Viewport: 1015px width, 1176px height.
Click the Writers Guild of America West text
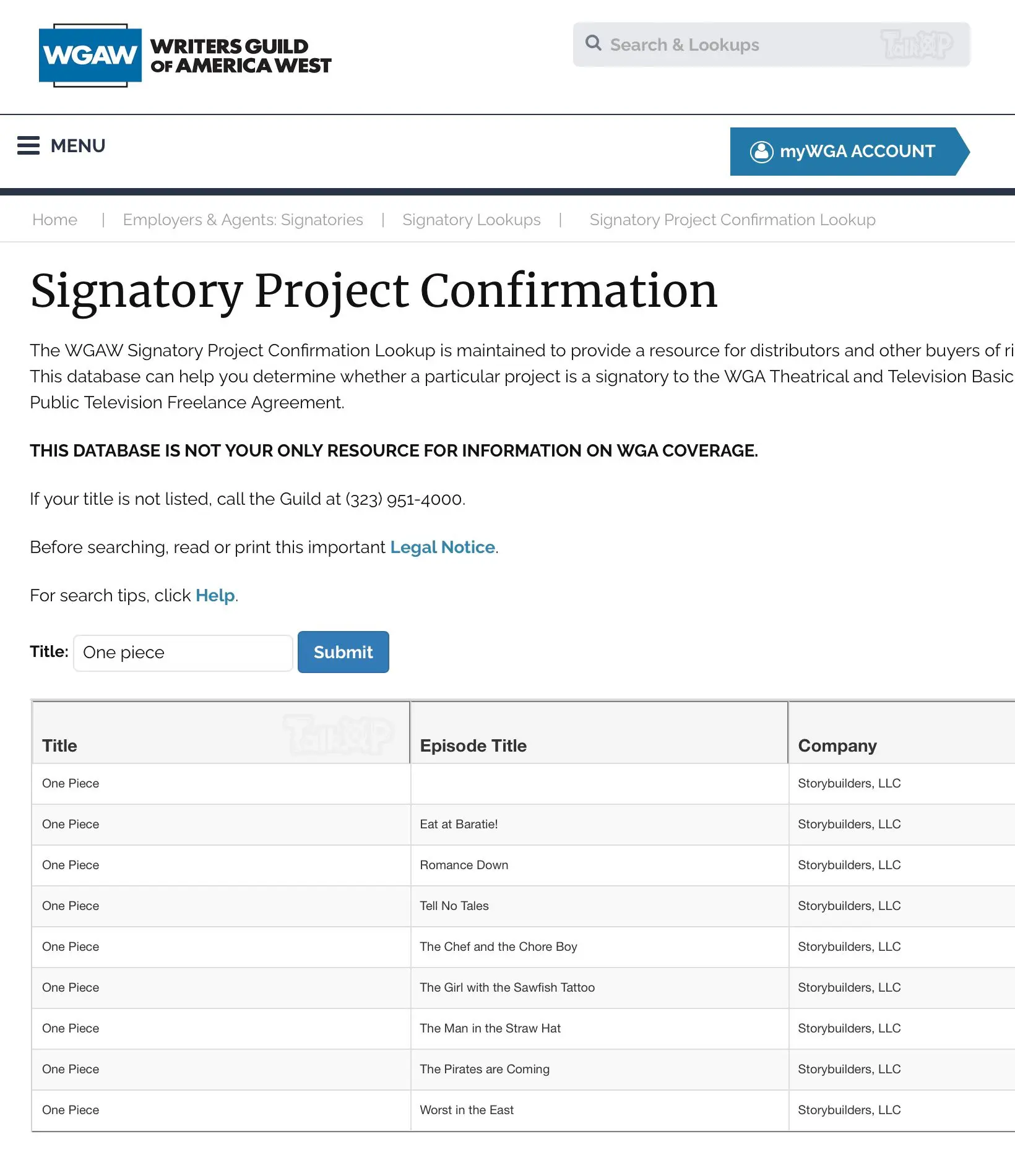click(241, 56)
